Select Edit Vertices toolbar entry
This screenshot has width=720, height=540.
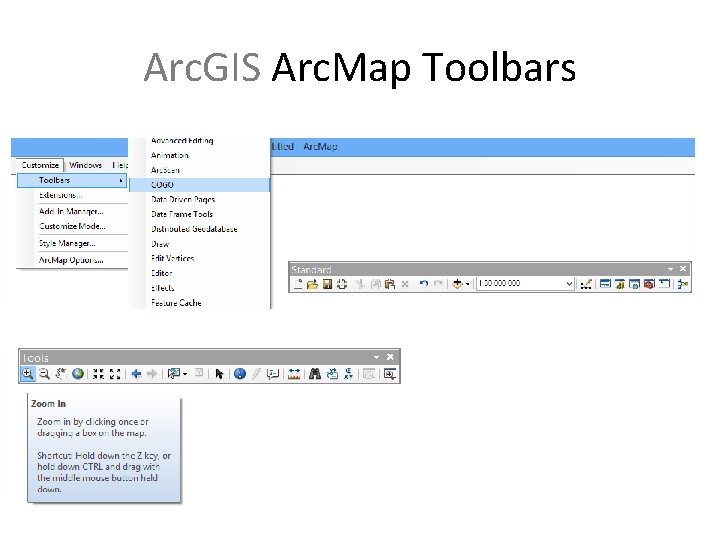click(173, 258)
